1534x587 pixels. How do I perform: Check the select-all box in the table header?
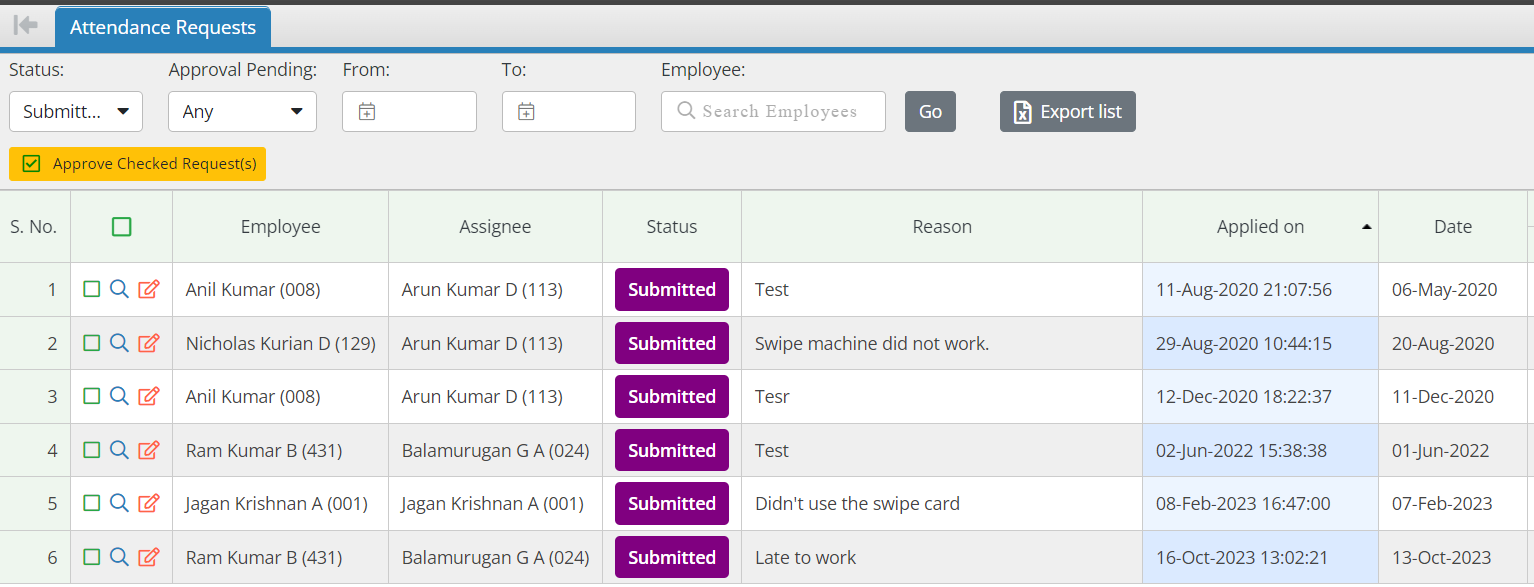[x=121, y=227]
